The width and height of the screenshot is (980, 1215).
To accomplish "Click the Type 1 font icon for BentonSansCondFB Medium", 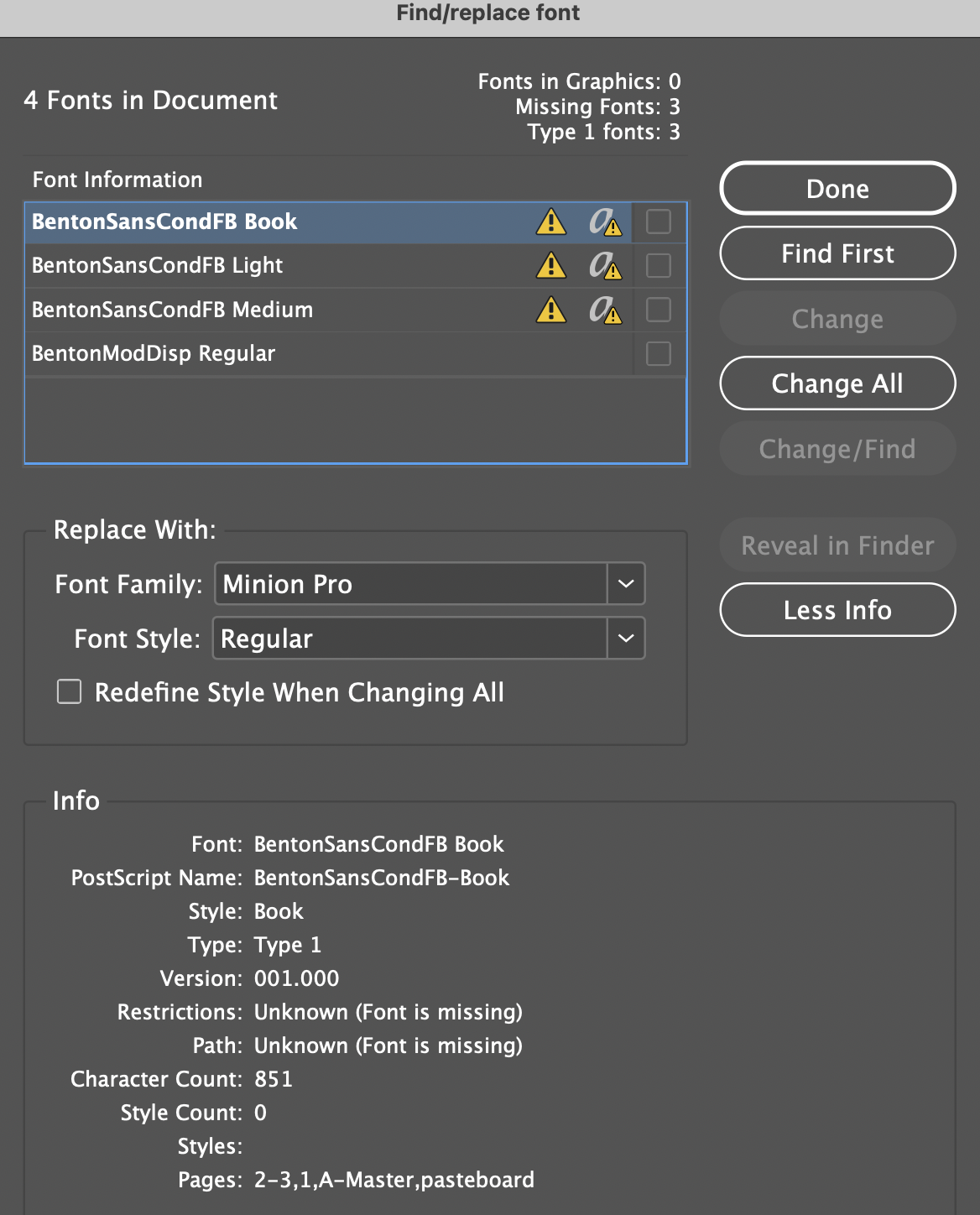I will click(x=607, y=310).
